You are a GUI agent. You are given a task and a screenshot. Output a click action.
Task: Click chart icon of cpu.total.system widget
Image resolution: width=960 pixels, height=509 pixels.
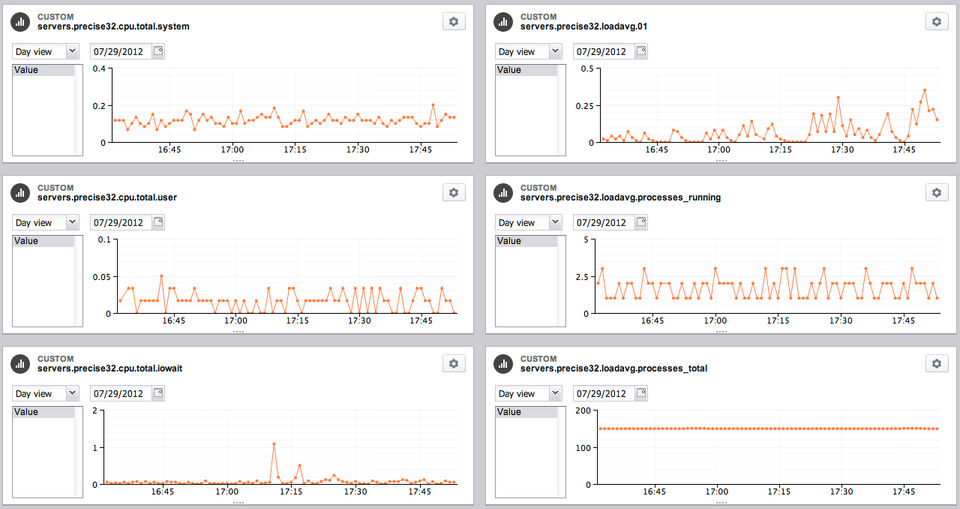click(20, 22)
